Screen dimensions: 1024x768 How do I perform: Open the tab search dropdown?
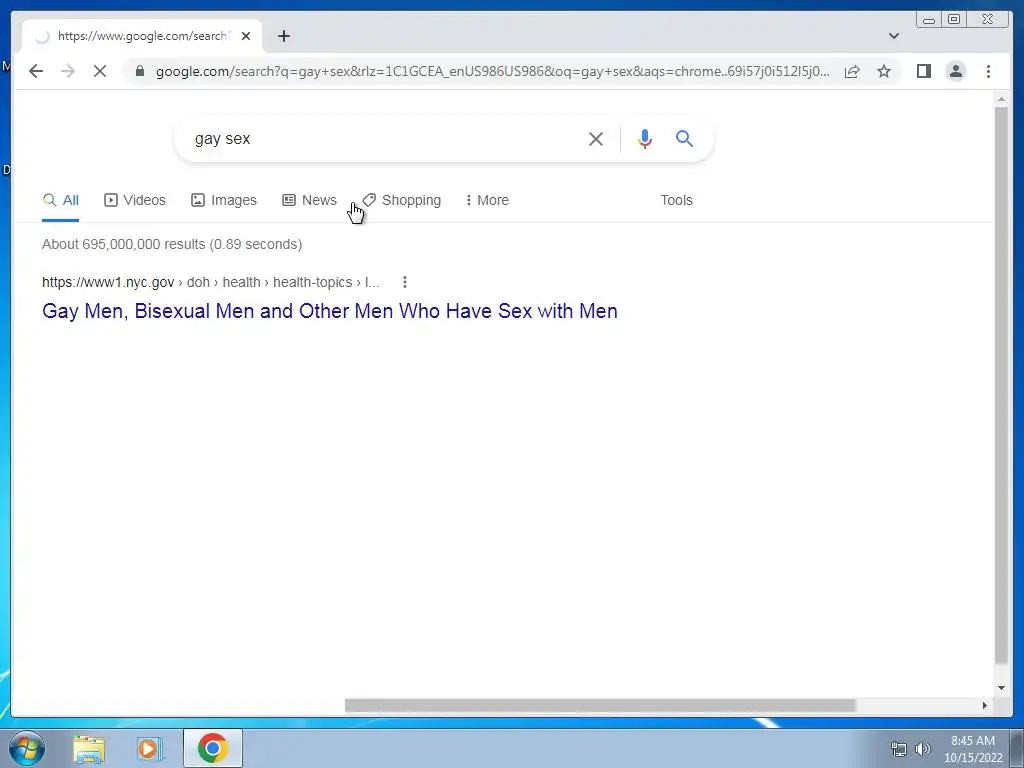(x=894, y=36)
